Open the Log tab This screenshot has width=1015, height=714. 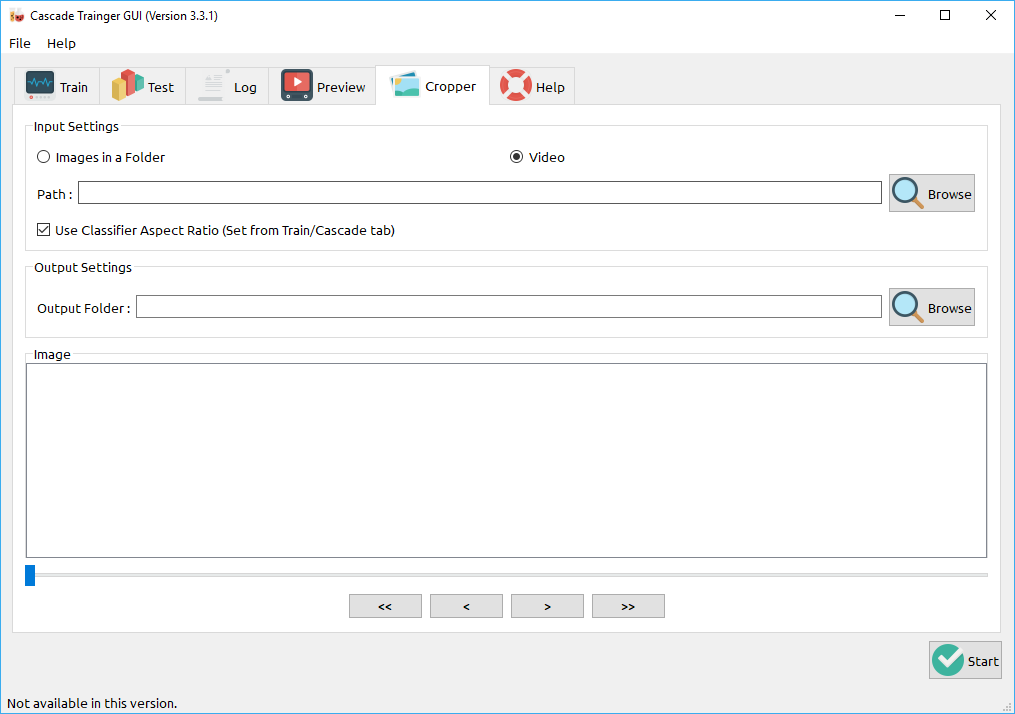(227, 86)
